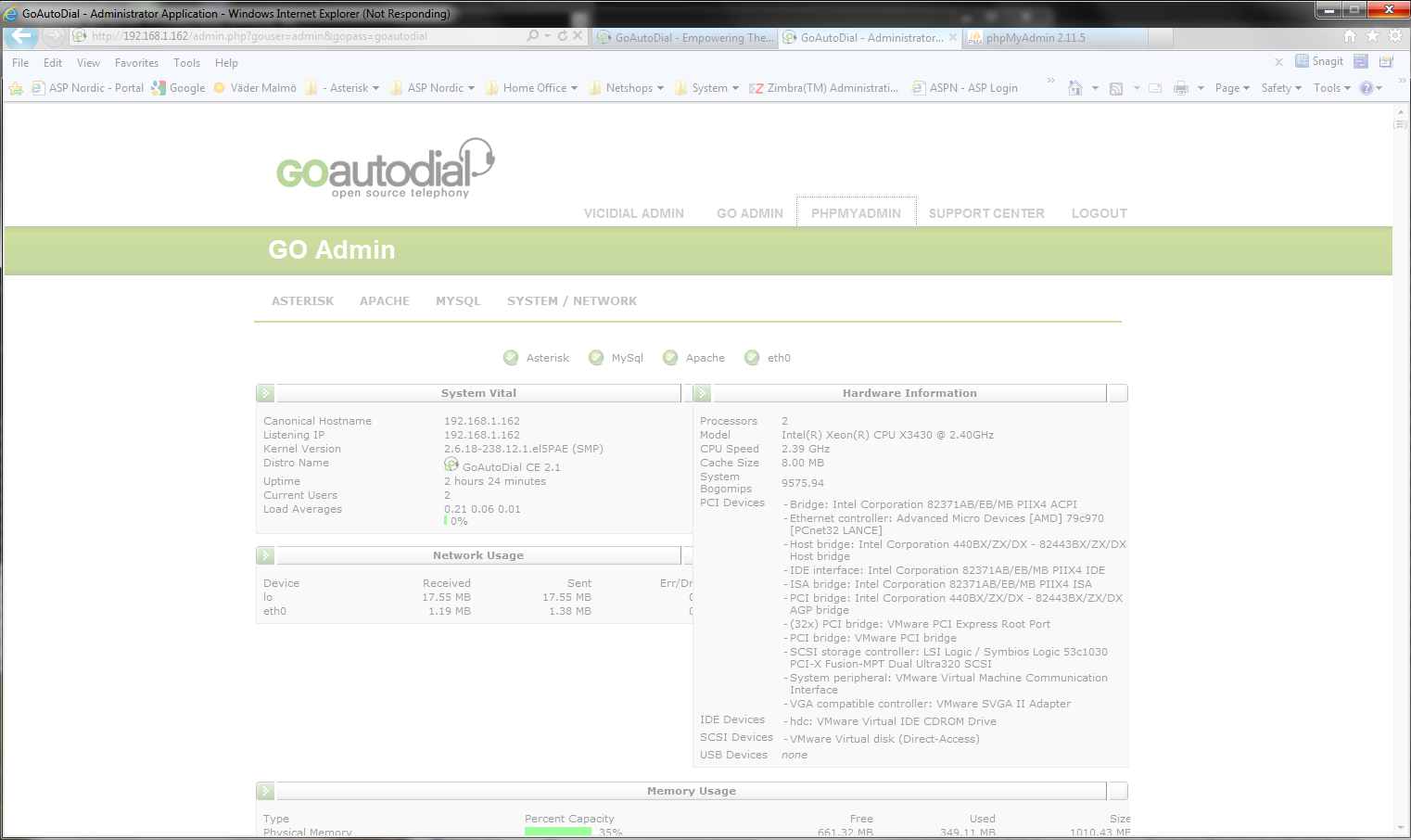
Task: Open the favorites star icon
Action: pos(1372,36)
